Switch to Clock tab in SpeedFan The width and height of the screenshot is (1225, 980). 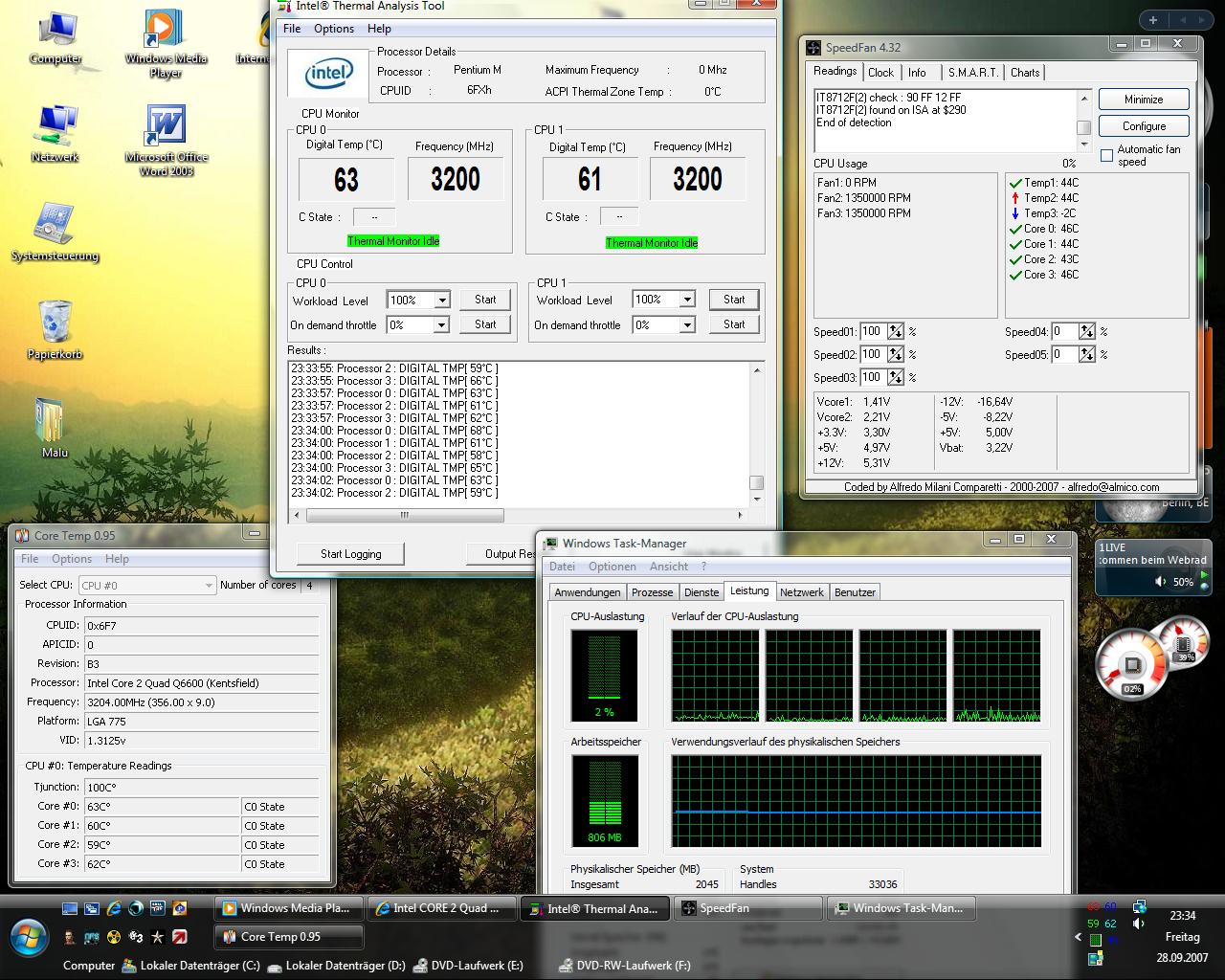coord(881,73)
